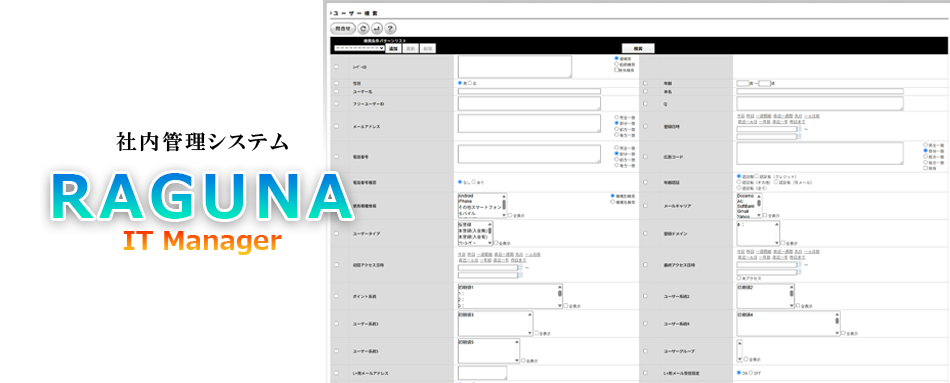Select 完全一致 radio for 広告コード
The height and width of the screenshot is (383, 950).
(925, 145)
